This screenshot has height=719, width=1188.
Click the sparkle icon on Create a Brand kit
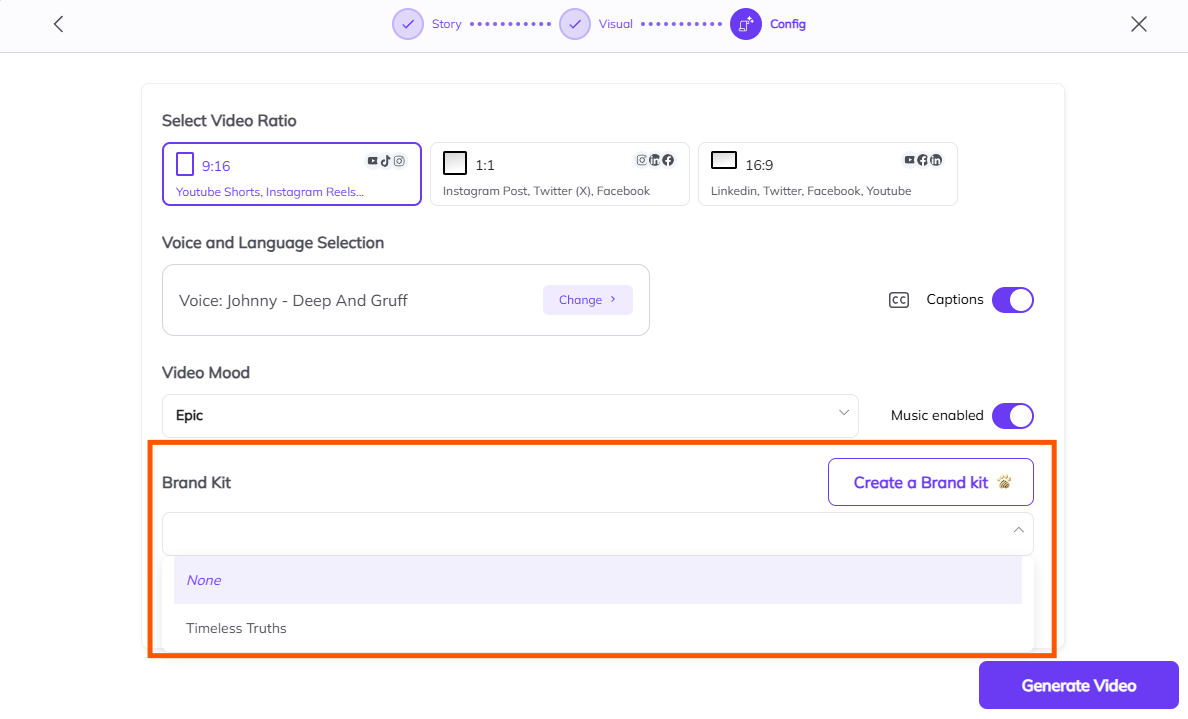(x=1005, y=482)
